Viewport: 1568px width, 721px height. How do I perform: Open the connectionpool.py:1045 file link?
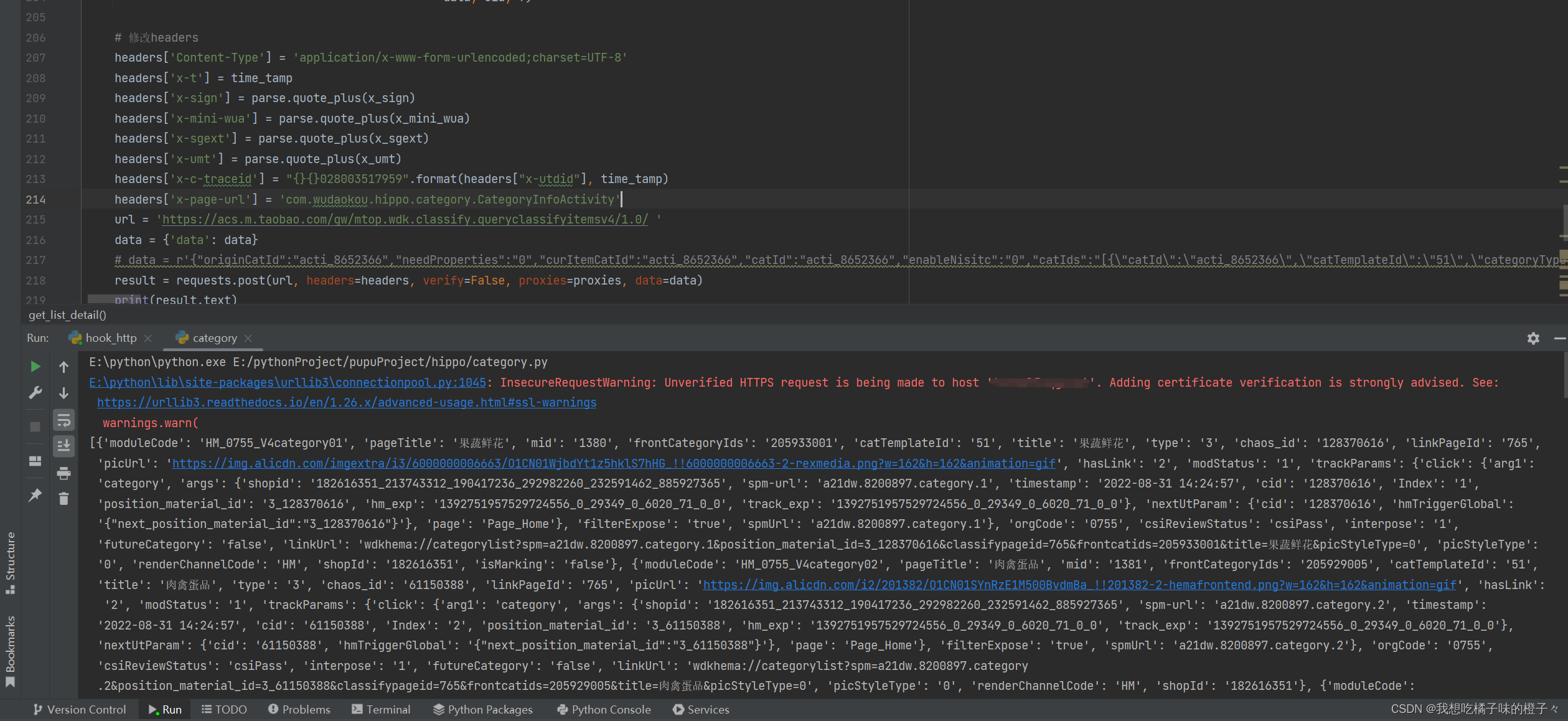[x=287, y=382]
